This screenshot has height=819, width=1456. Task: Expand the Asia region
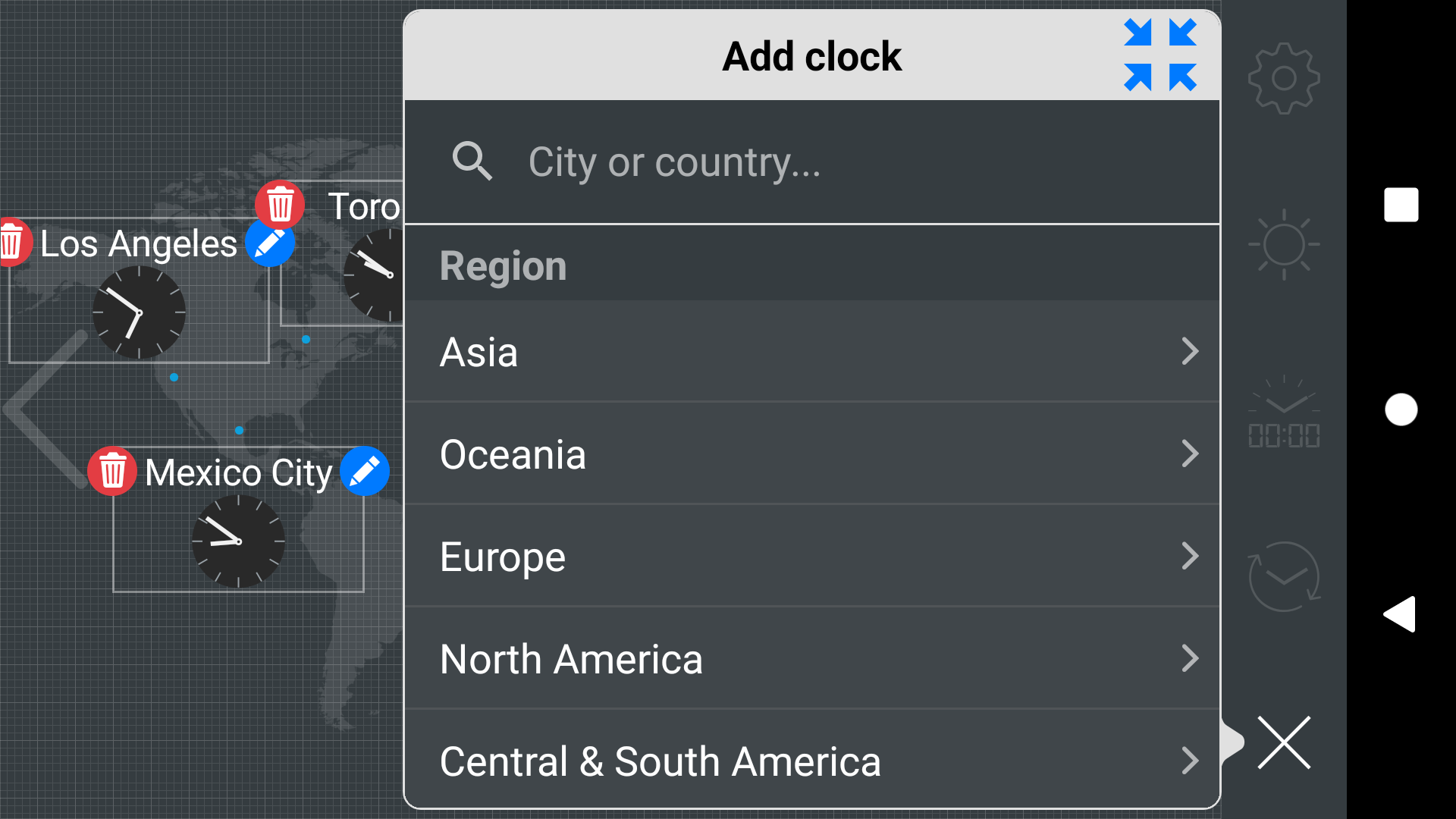click(x=811, y=351)
